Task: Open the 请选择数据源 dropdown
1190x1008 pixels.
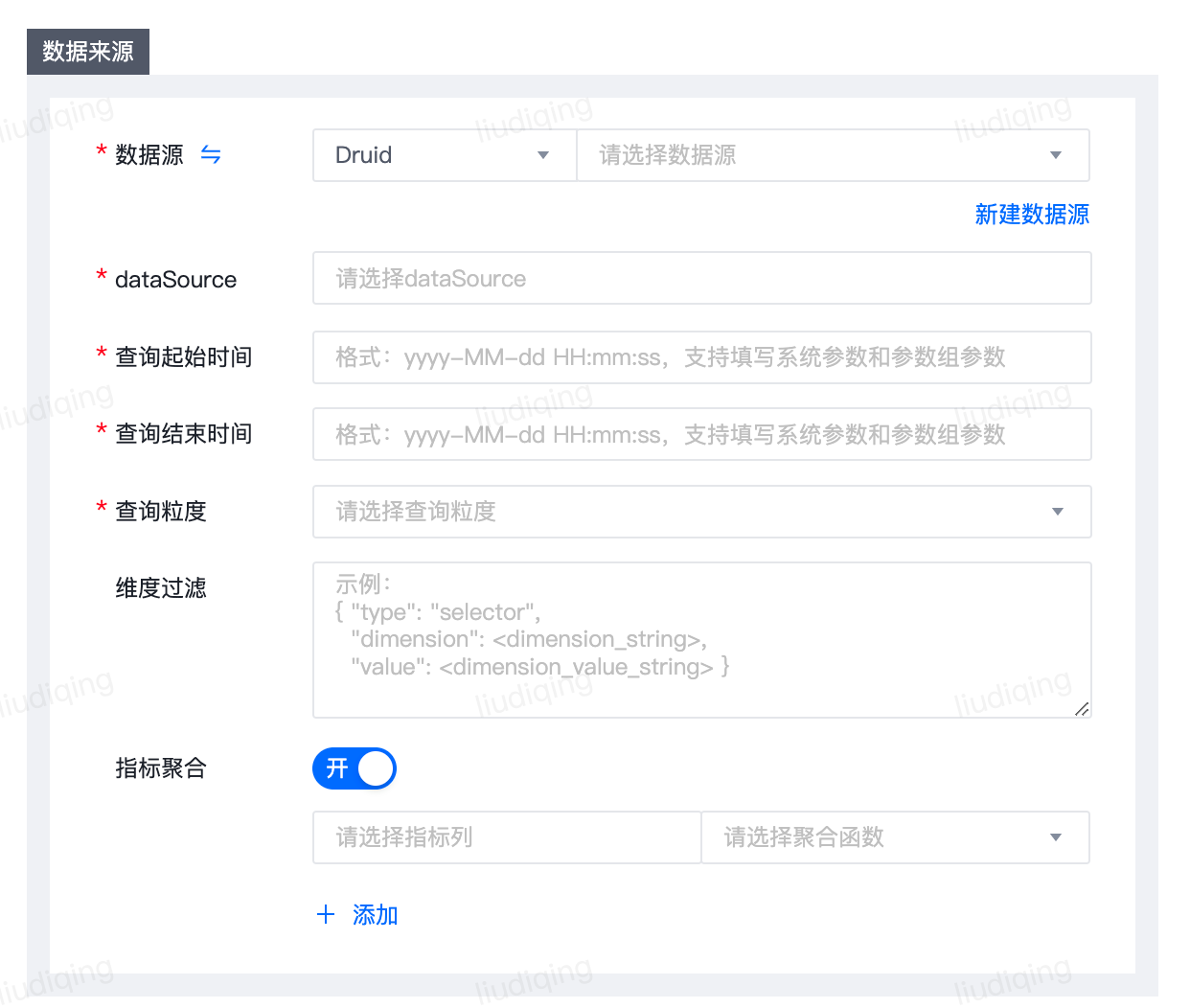Action: [x=833, y=155]
